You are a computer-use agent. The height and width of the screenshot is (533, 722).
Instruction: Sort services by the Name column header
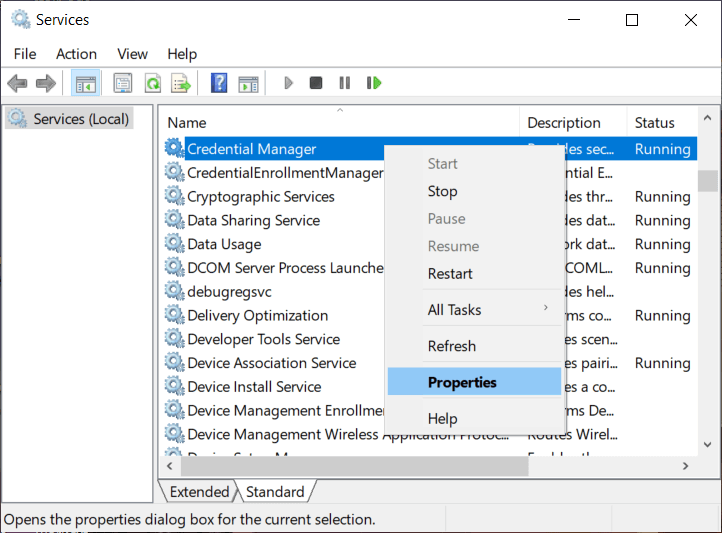point(340,123)
